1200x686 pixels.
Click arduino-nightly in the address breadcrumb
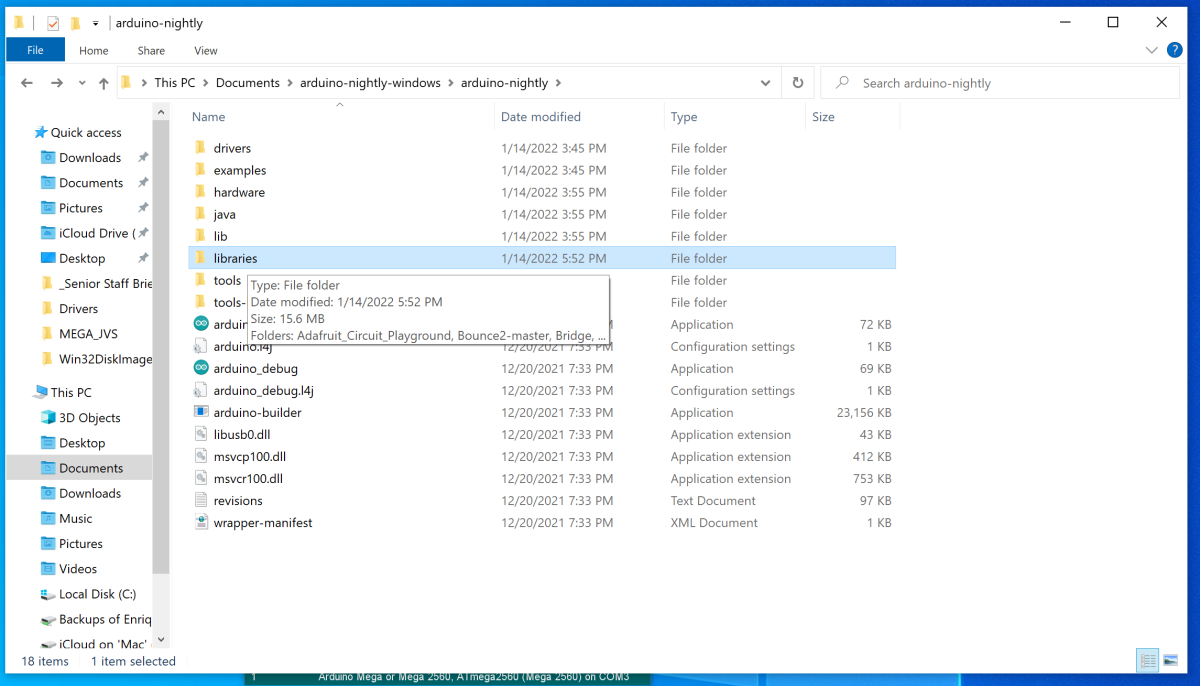click(x=504, y=83)
